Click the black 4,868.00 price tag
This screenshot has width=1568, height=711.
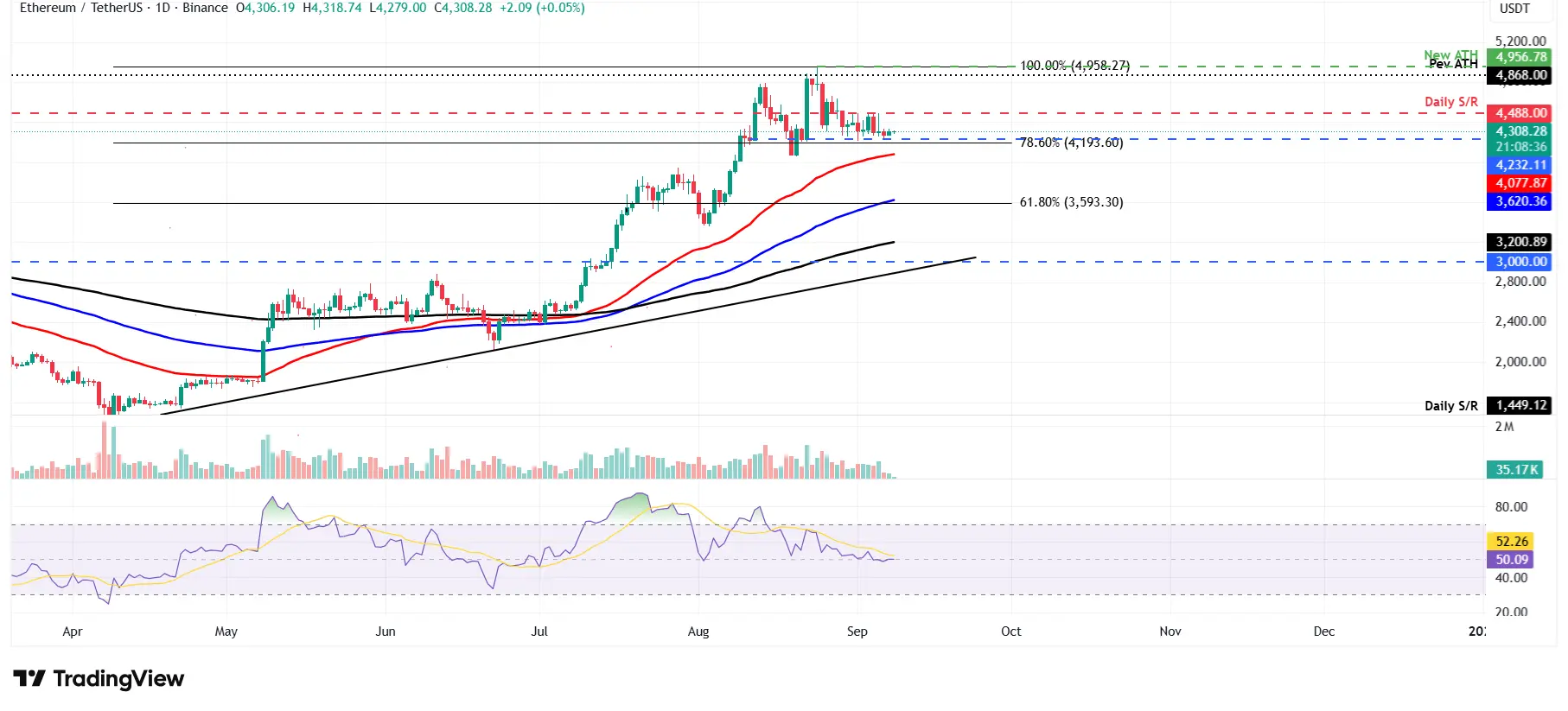(x=1520, y=75)
